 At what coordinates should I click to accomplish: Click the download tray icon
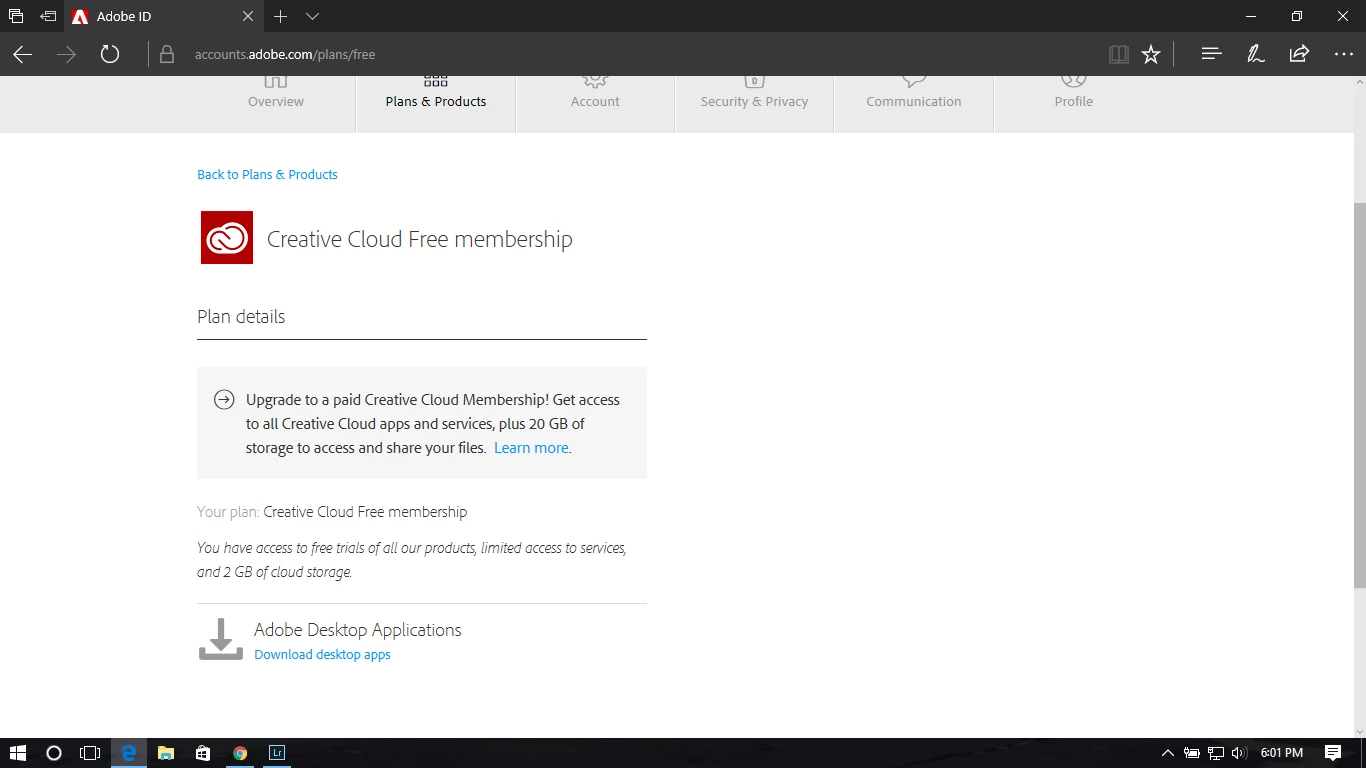pyautogui.click(x=220, y=640)
